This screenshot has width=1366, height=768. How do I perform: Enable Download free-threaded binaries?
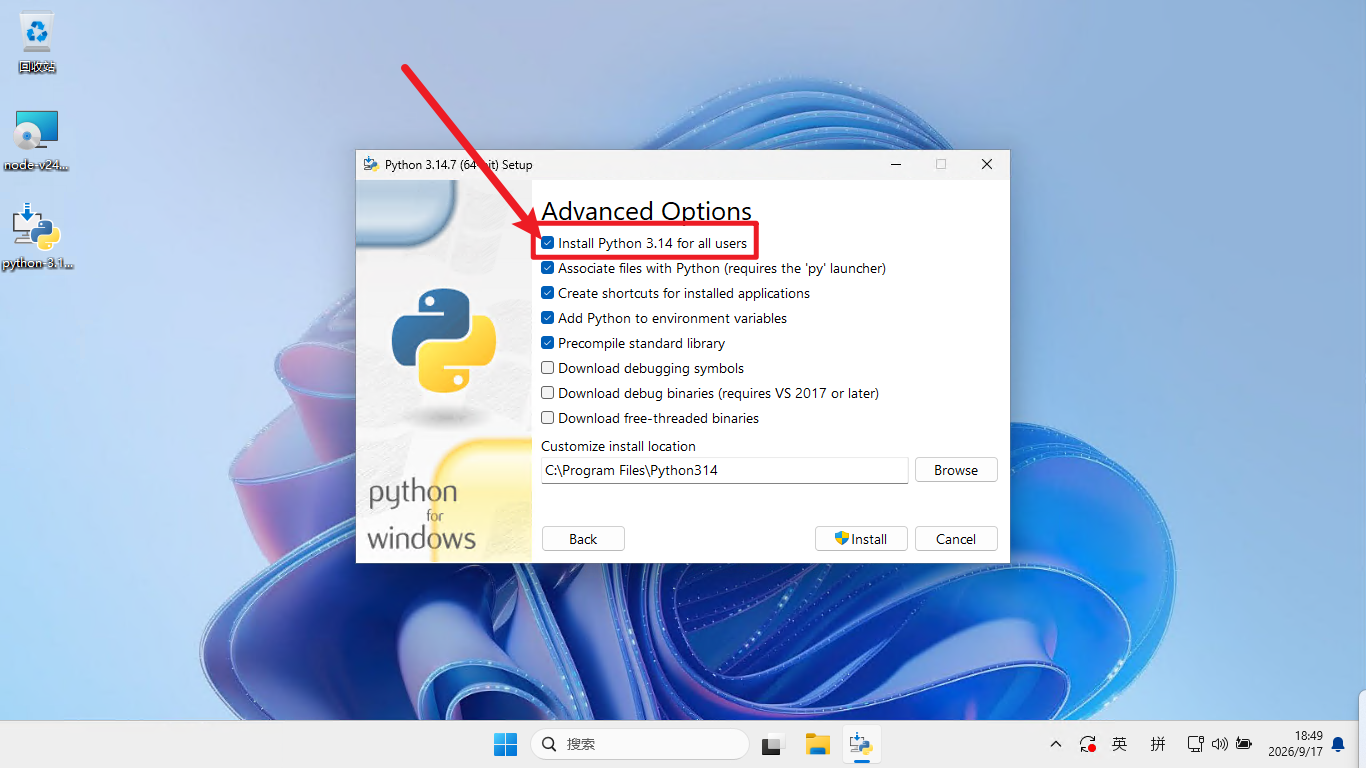click(548, 418)
